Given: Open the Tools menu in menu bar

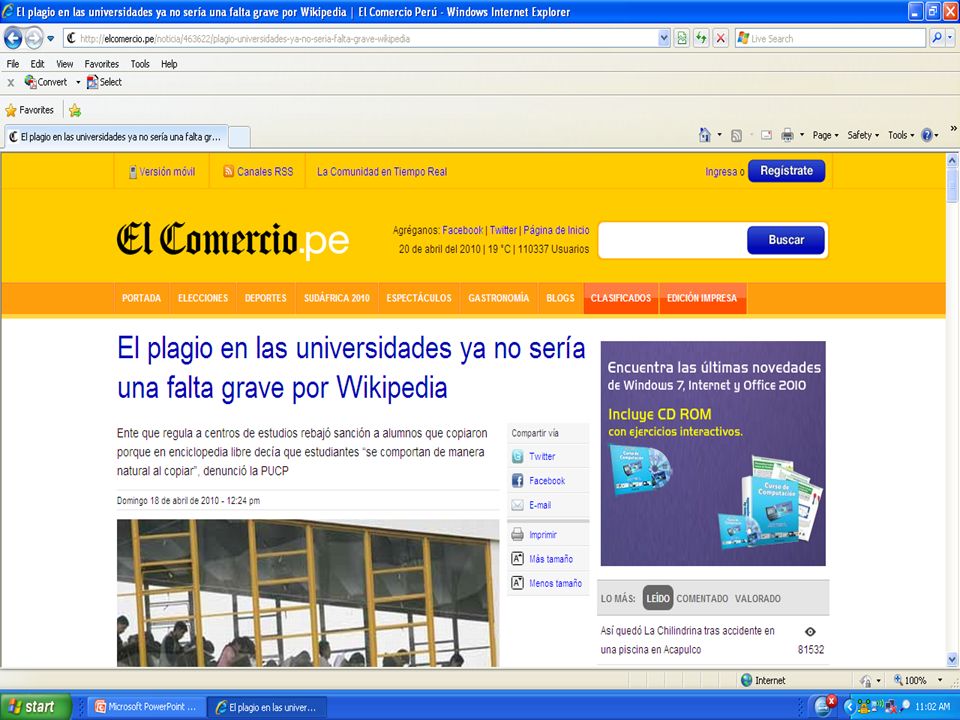Looking at the screenshot, I should (140, 64).
